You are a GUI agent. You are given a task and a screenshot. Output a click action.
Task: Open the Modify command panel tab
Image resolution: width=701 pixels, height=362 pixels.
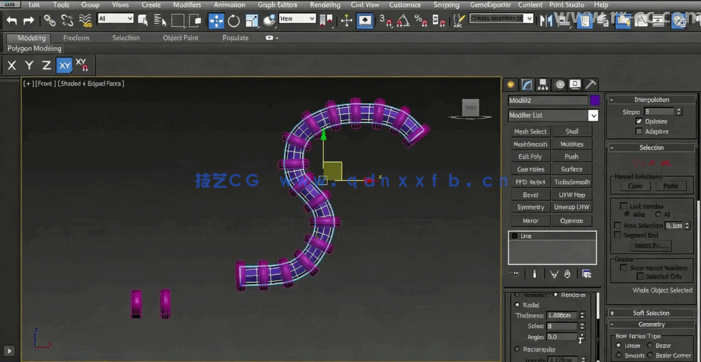click(x=527, y=84)
